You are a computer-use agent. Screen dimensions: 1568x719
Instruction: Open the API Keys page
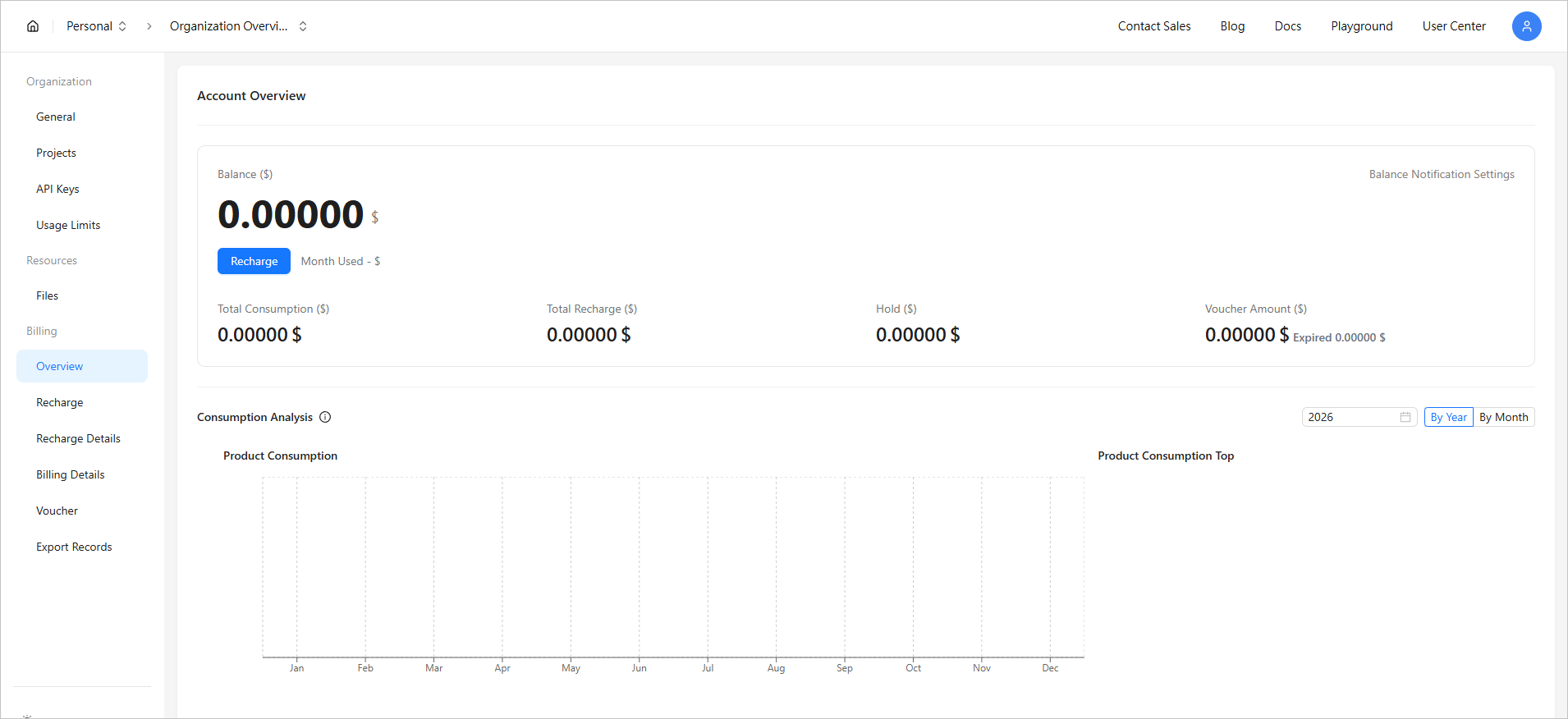(x=57, y=189)
